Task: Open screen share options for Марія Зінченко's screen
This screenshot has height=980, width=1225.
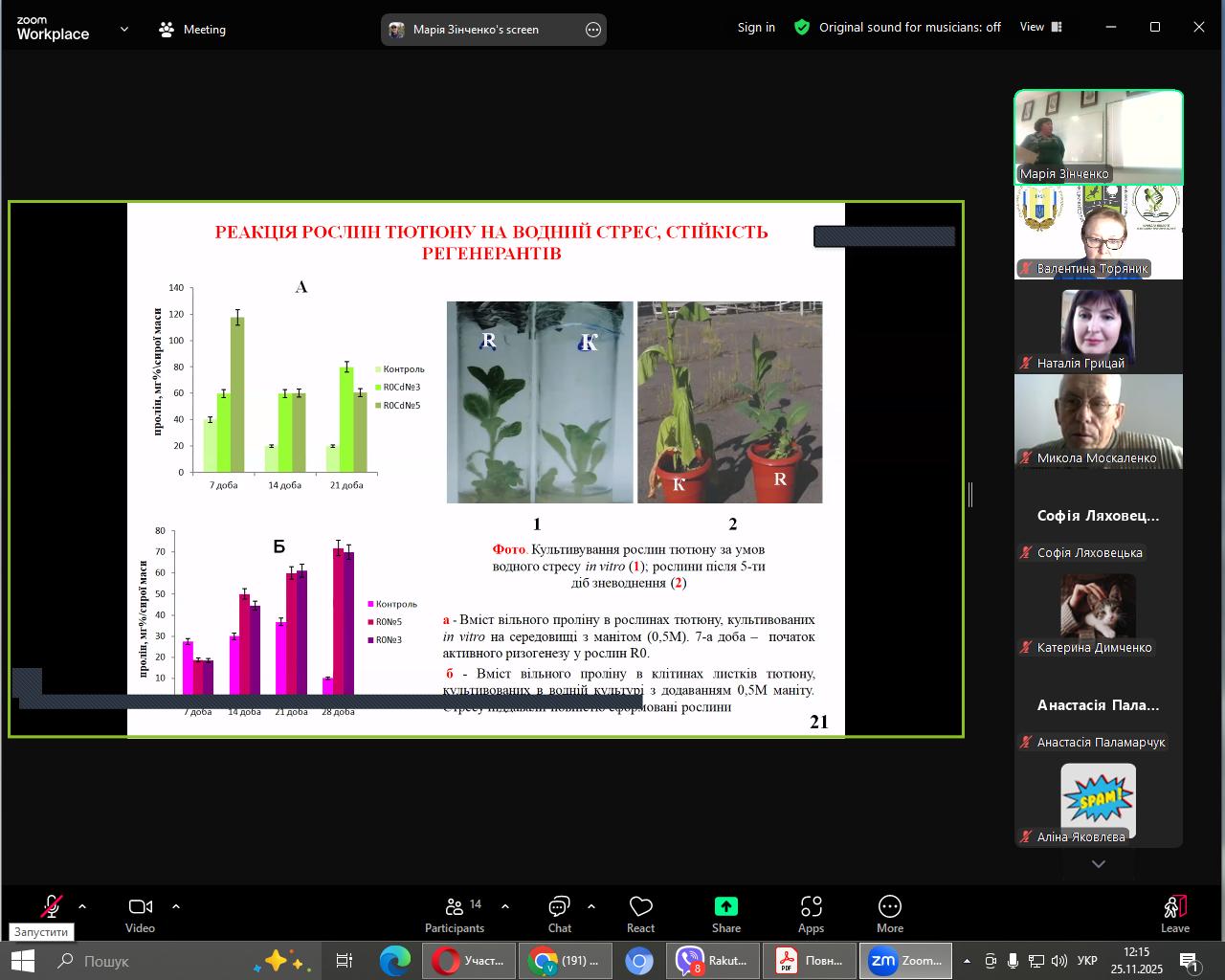Action: point(593,30)
